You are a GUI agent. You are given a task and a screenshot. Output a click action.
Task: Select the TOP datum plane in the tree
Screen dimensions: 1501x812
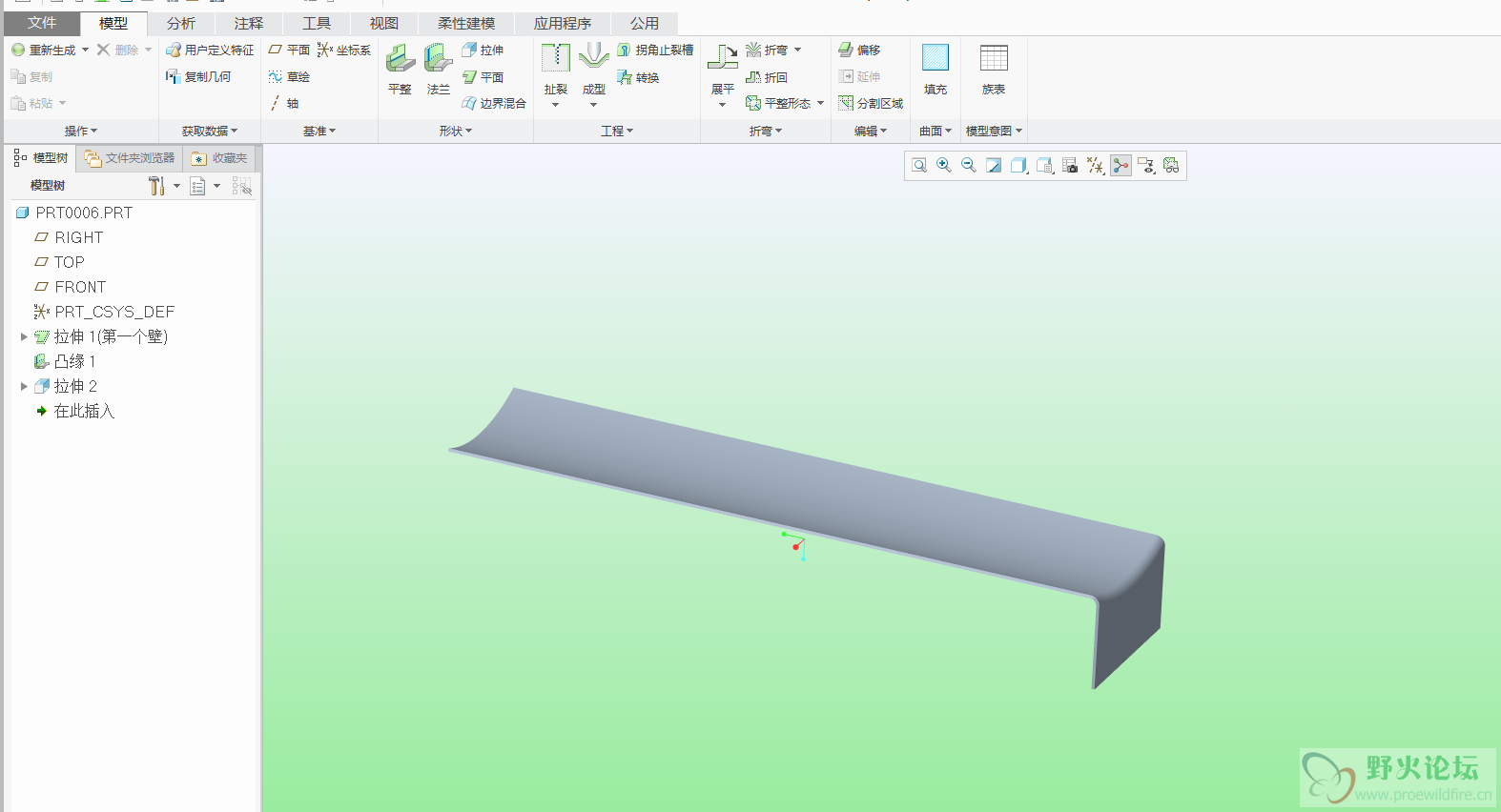(59, 262)
